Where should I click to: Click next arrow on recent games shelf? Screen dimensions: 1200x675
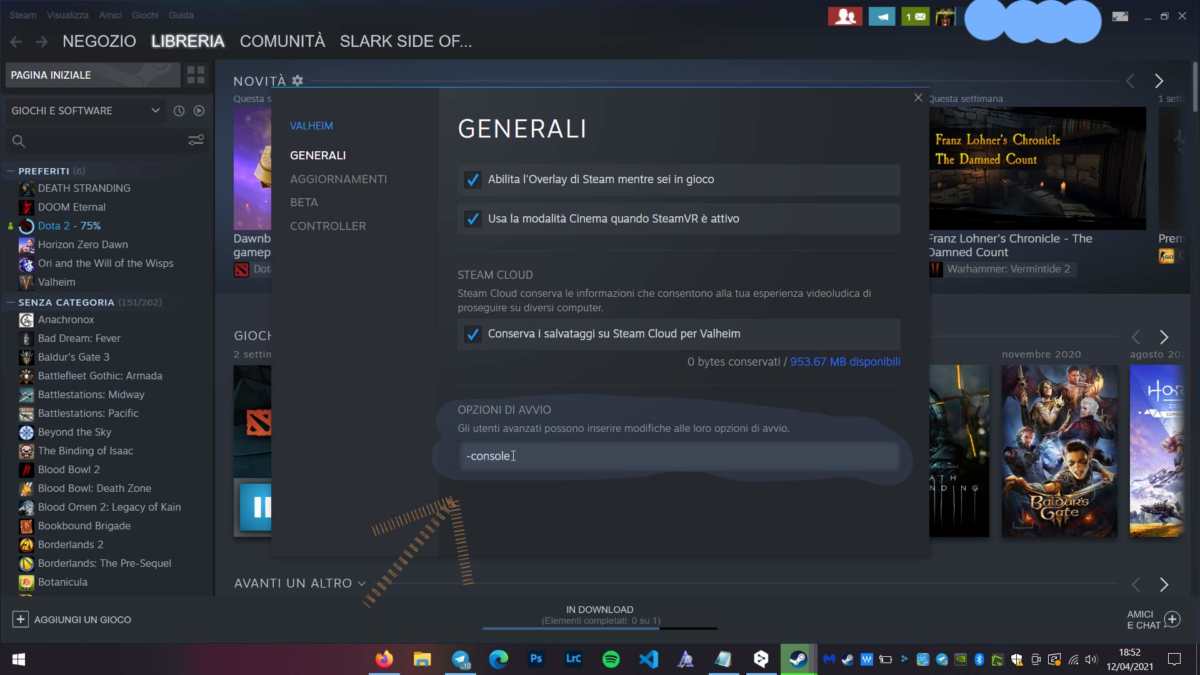(x=1163, y=337)
